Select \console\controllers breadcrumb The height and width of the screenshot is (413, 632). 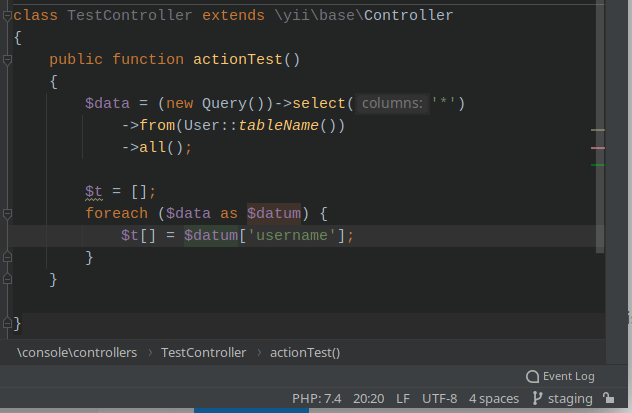pos(77,353)
